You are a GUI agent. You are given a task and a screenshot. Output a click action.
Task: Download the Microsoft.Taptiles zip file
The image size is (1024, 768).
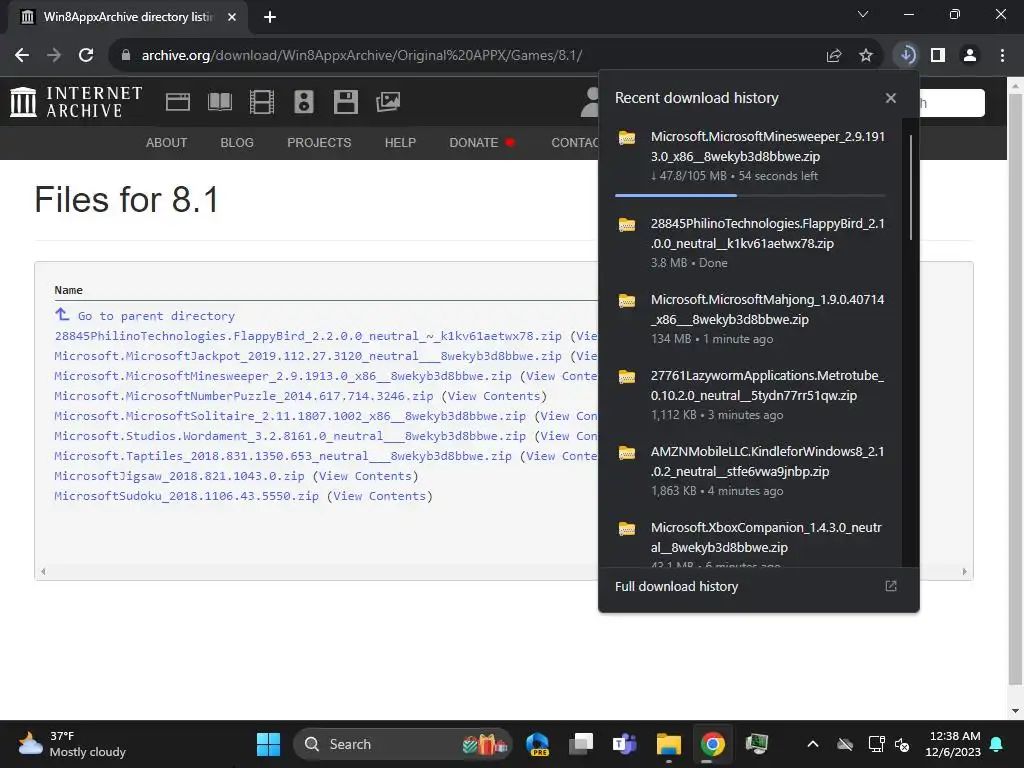[x=283, y=456]
